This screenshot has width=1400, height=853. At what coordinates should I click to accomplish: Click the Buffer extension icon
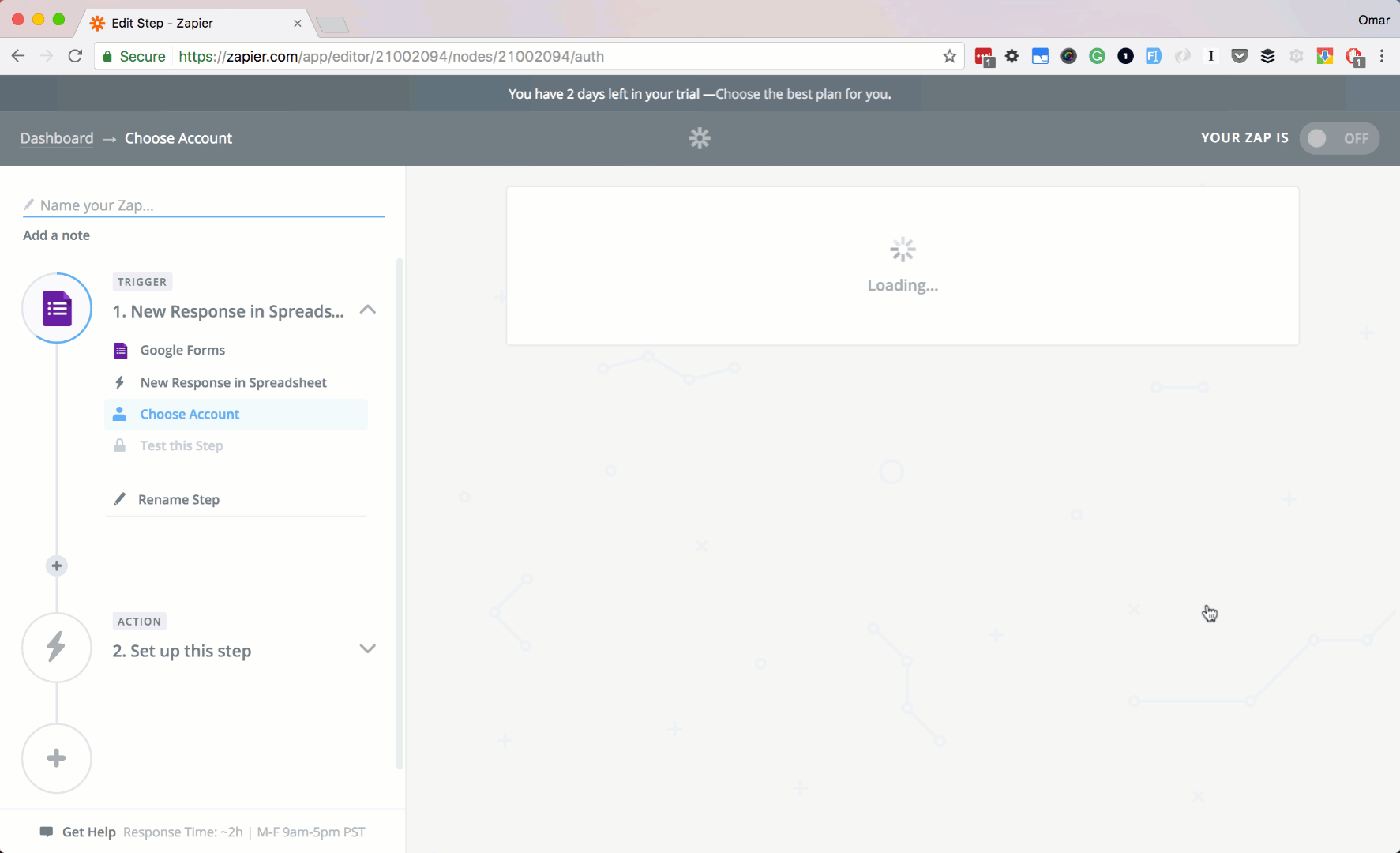(x=1267, y=56)
